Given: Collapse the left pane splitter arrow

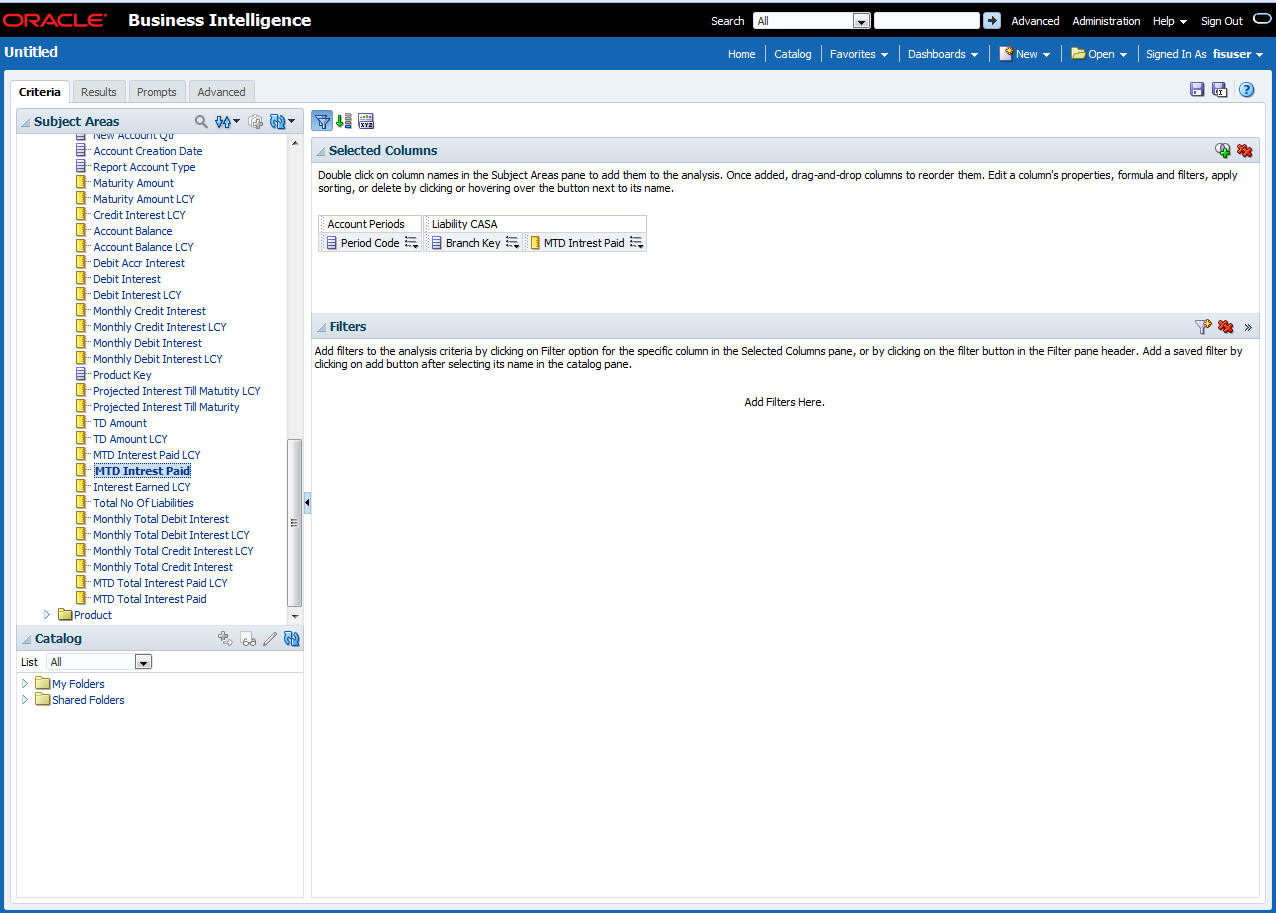Looking at the screenshot, I should click(307, 503).
